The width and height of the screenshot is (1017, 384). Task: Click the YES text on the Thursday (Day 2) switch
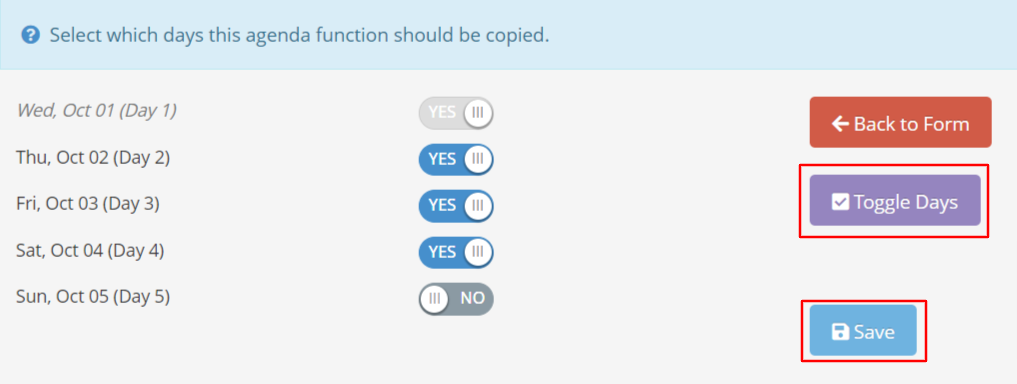point(442,159)
